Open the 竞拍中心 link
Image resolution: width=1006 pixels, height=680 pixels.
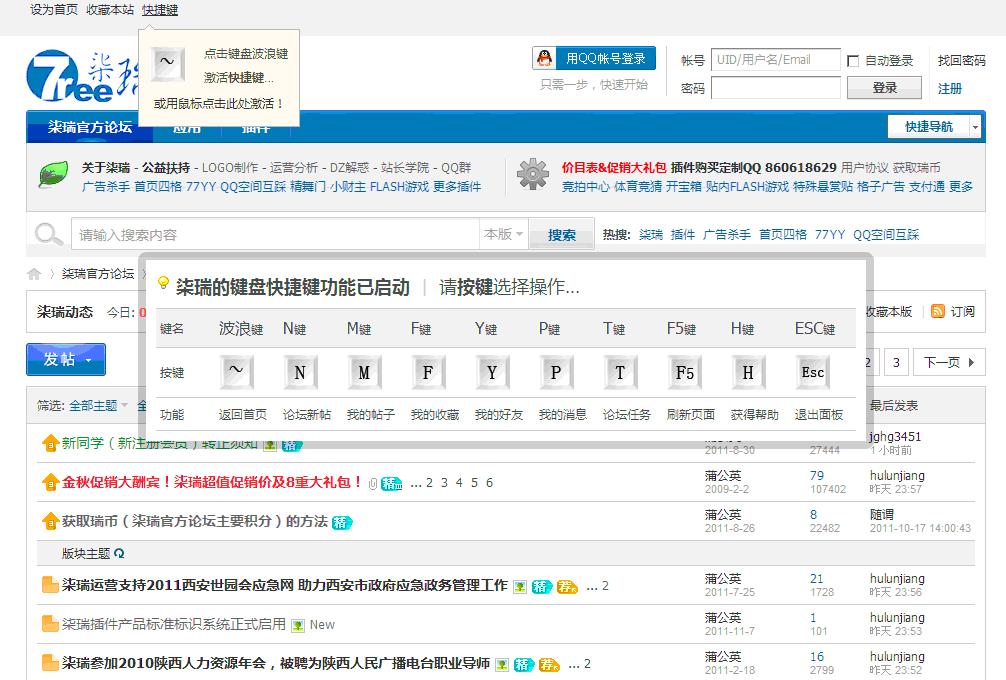[586, 186]
